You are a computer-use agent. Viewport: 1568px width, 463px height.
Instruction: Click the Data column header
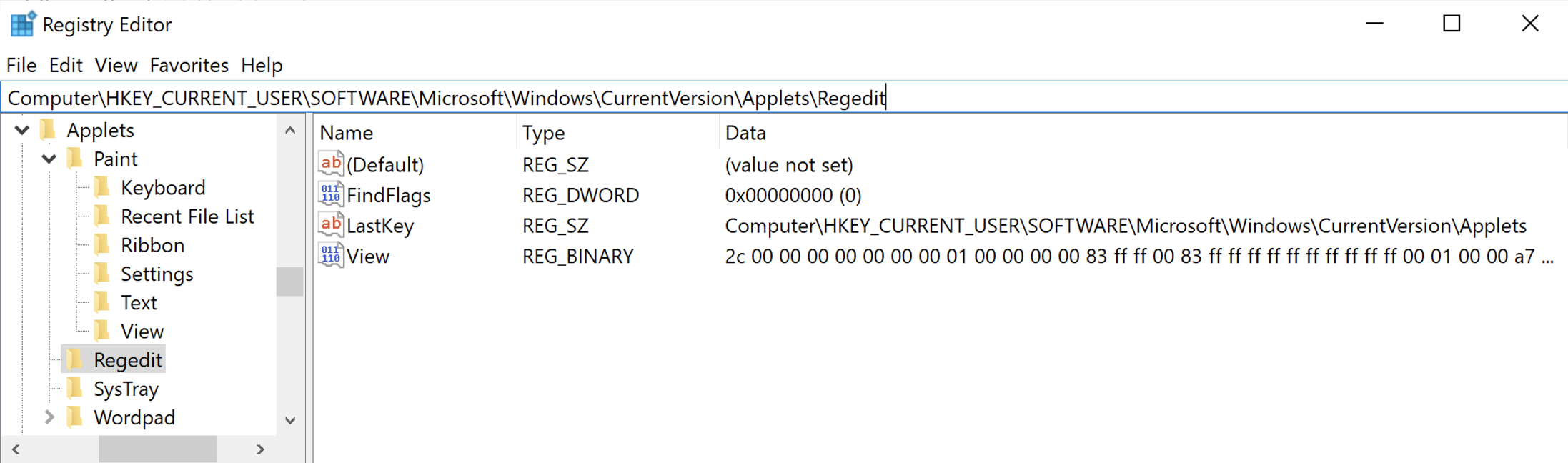click(745, 133)
